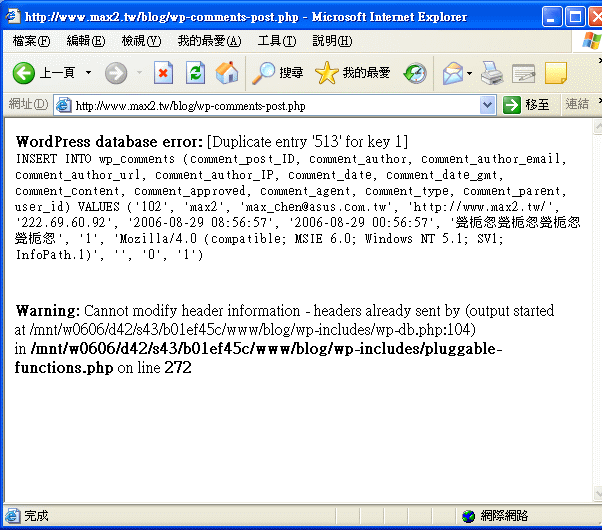Screen dimensions: 602x530
Task: Refresh the page with green arrows icon
Action: [x=195, y=73]
